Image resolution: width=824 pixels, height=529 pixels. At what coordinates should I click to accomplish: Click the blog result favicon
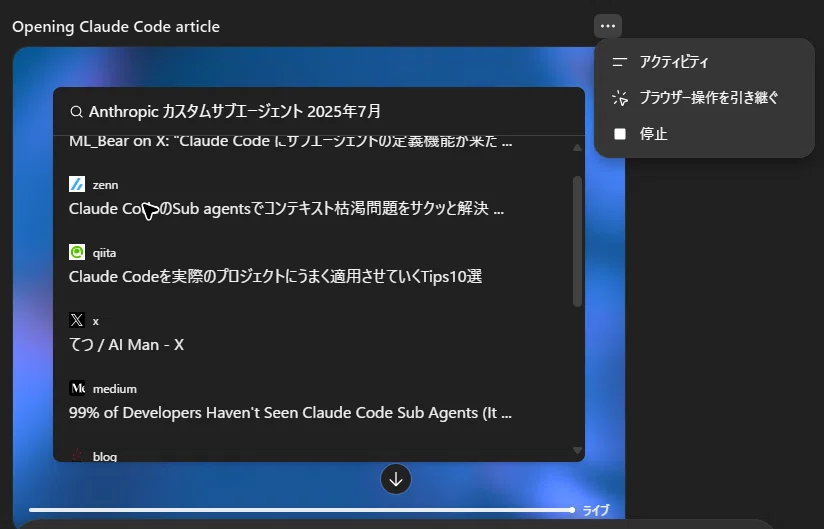pyautogui.click(x=77, y=455)
